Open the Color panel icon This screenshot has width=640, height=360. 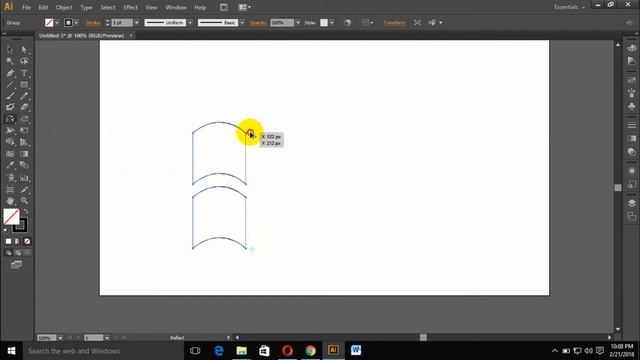pos(631,48)
